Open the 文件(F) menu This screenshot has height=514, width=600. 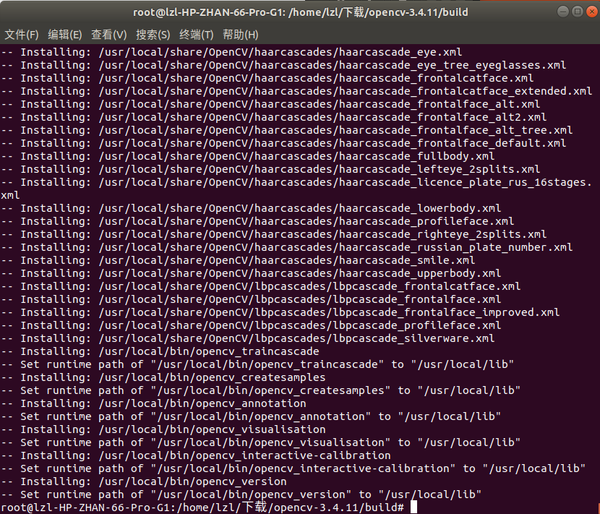[21, 35]
